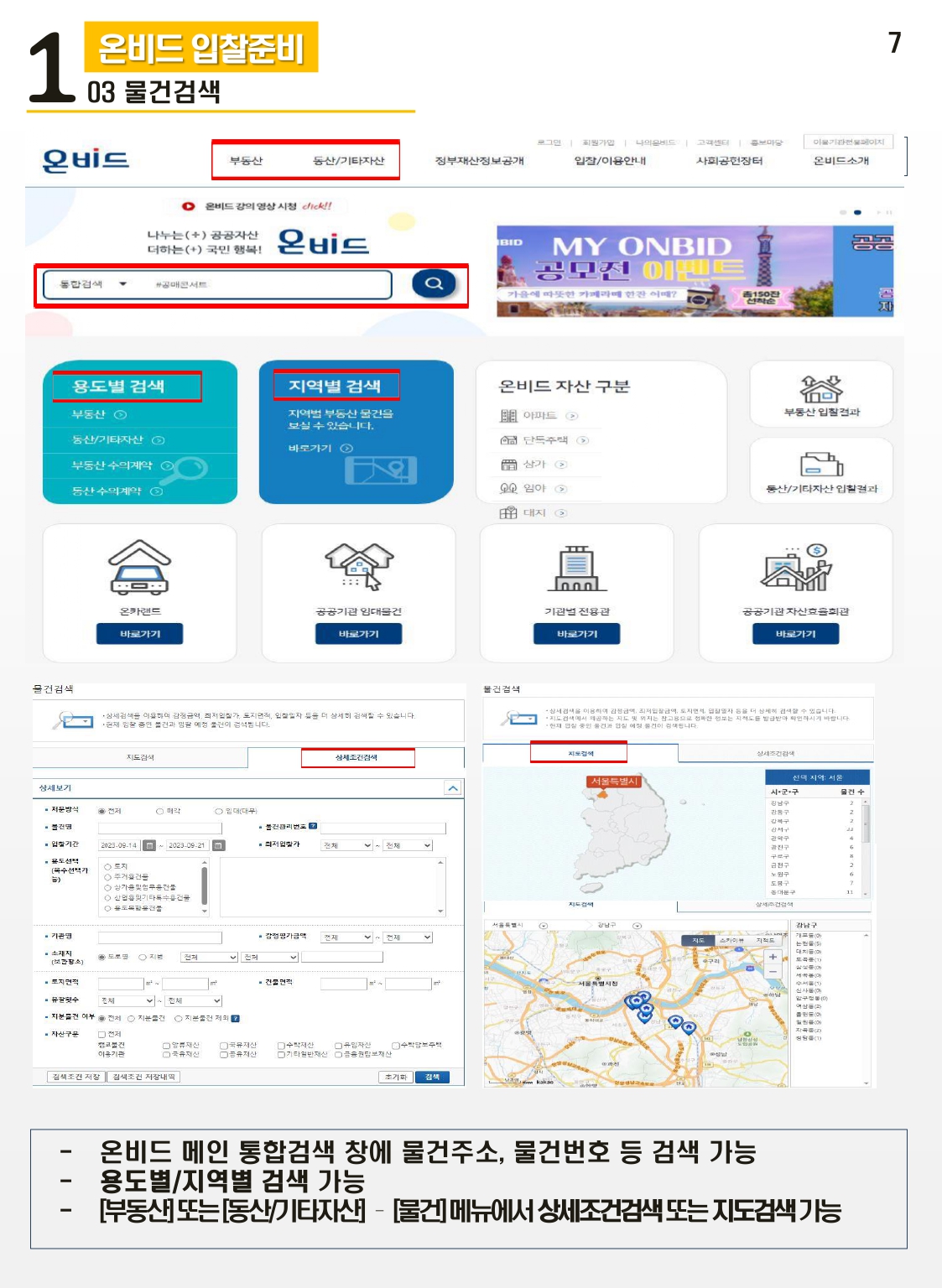Viewport: 942px width, 1288px height.
Task: Select the 매각 radio for 처분방식
Action: point(160,811)
